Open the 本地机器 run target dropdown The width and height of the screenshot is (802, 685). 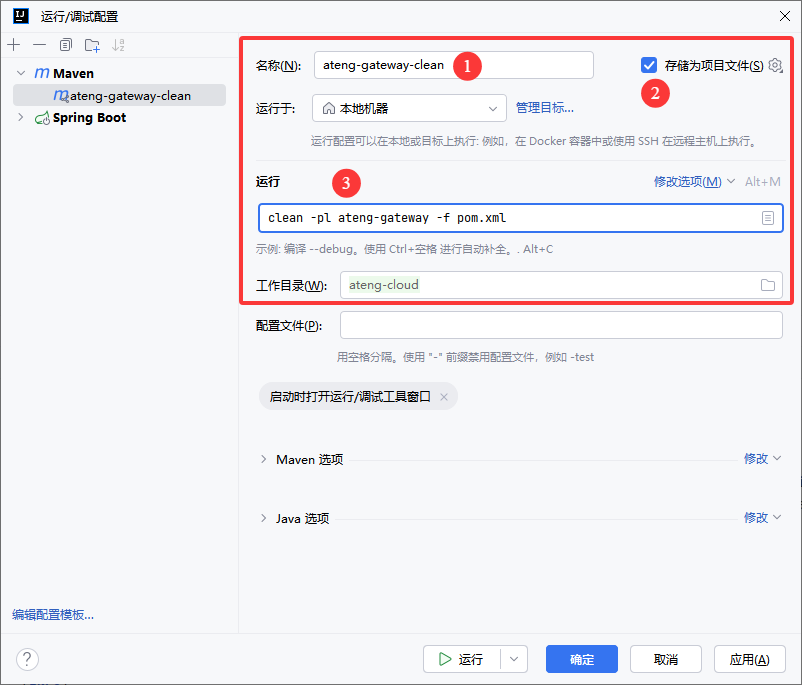coord(409,108)
